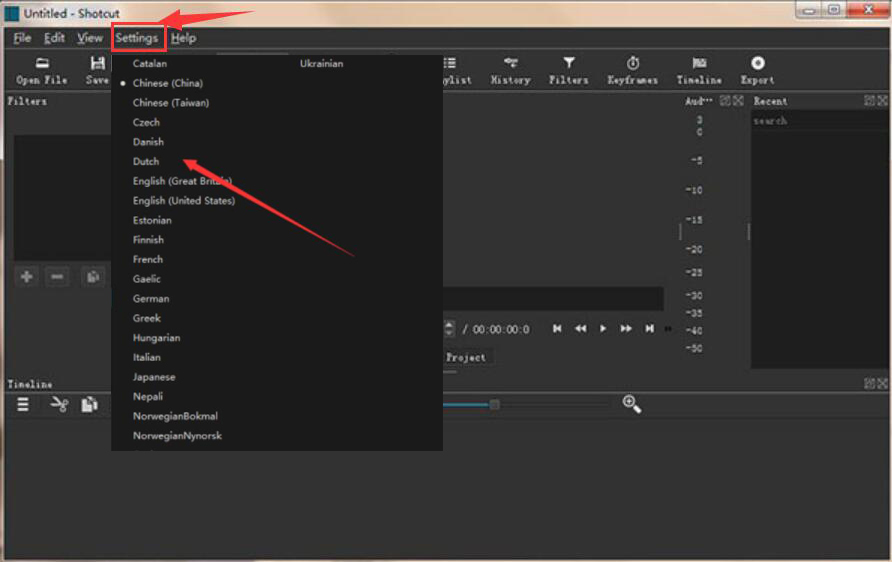This screenshot has height=562, width=892.
Task: Select Estonian language
Action: (152, 220)
